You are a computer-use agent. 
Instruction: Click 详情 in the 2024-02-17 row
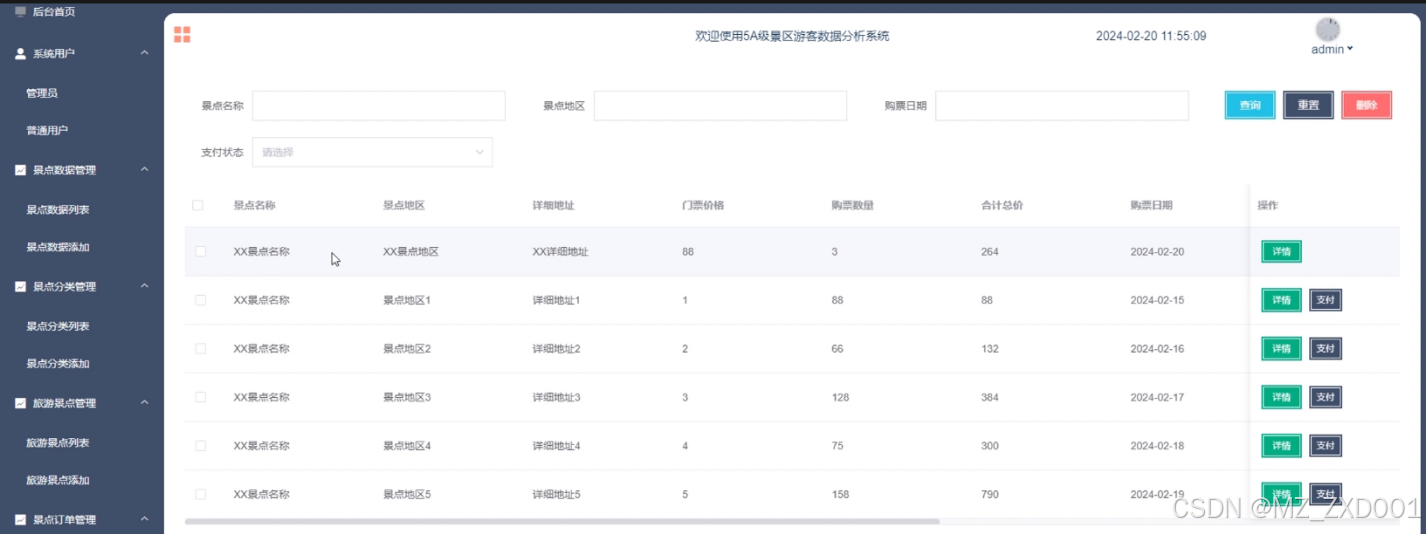(x=1281, y=397)
